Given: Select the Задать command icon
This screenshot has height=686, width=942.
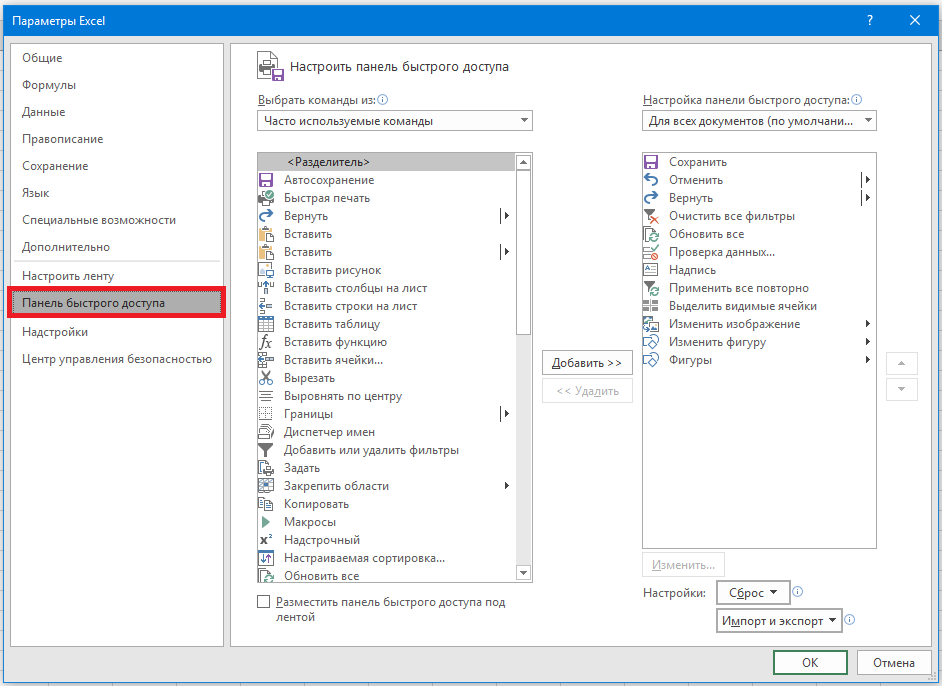Looking at the screenshot, I should click(x=266, y=469).
